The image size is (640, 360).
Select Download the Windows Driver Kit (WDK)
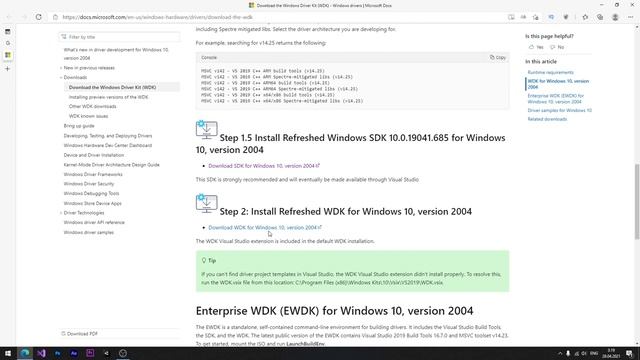click(x=112, y=87)
